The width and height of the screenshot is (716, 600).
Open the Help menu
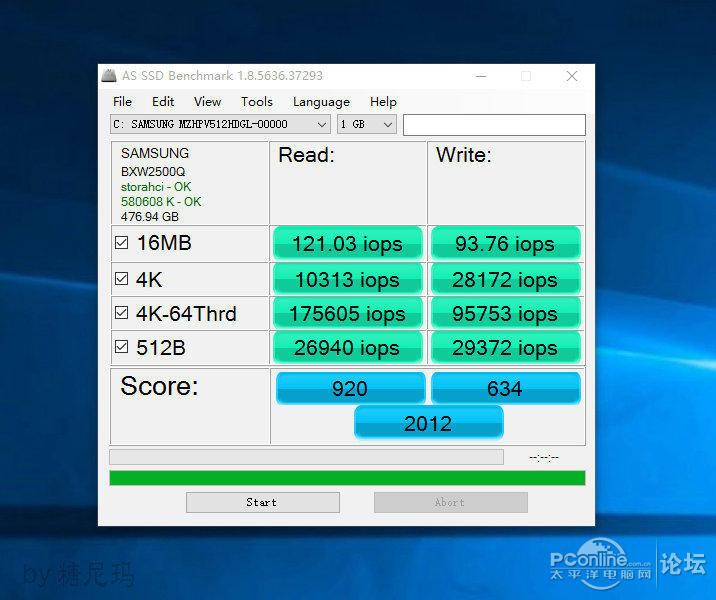[x=383, y=101]
